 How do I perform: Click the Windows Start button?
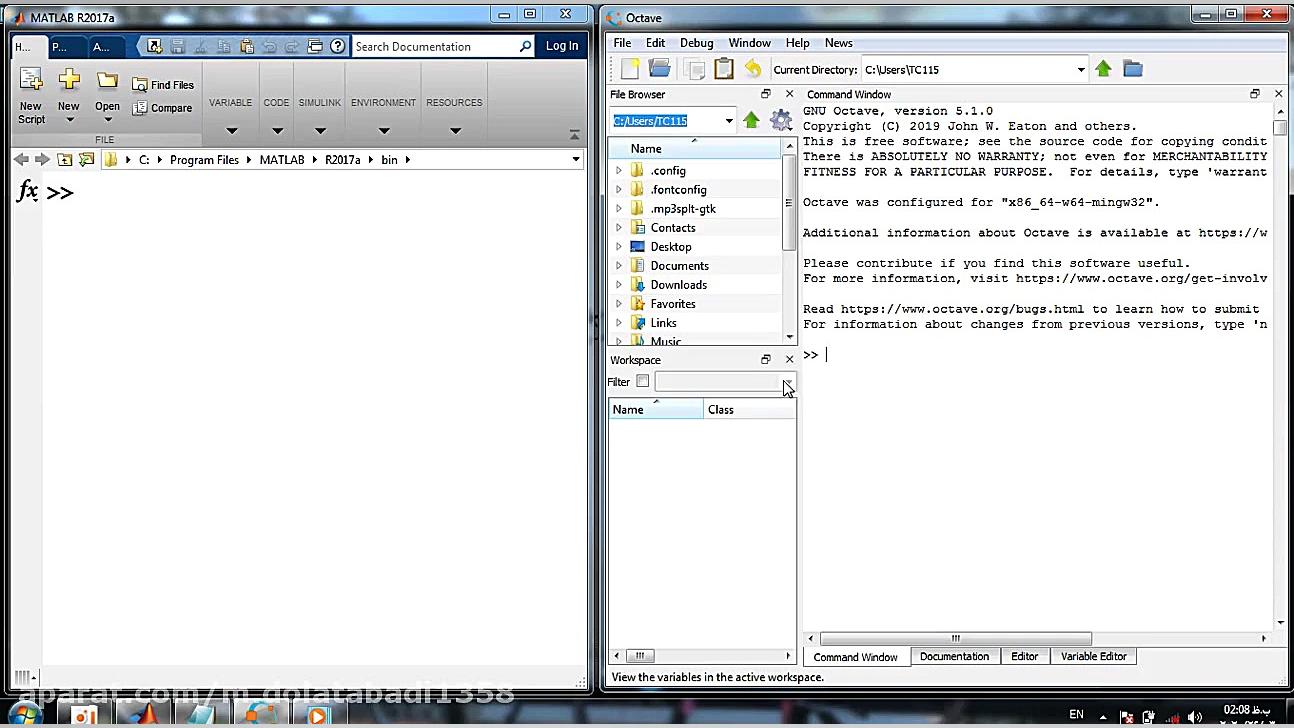coord(24,714)
